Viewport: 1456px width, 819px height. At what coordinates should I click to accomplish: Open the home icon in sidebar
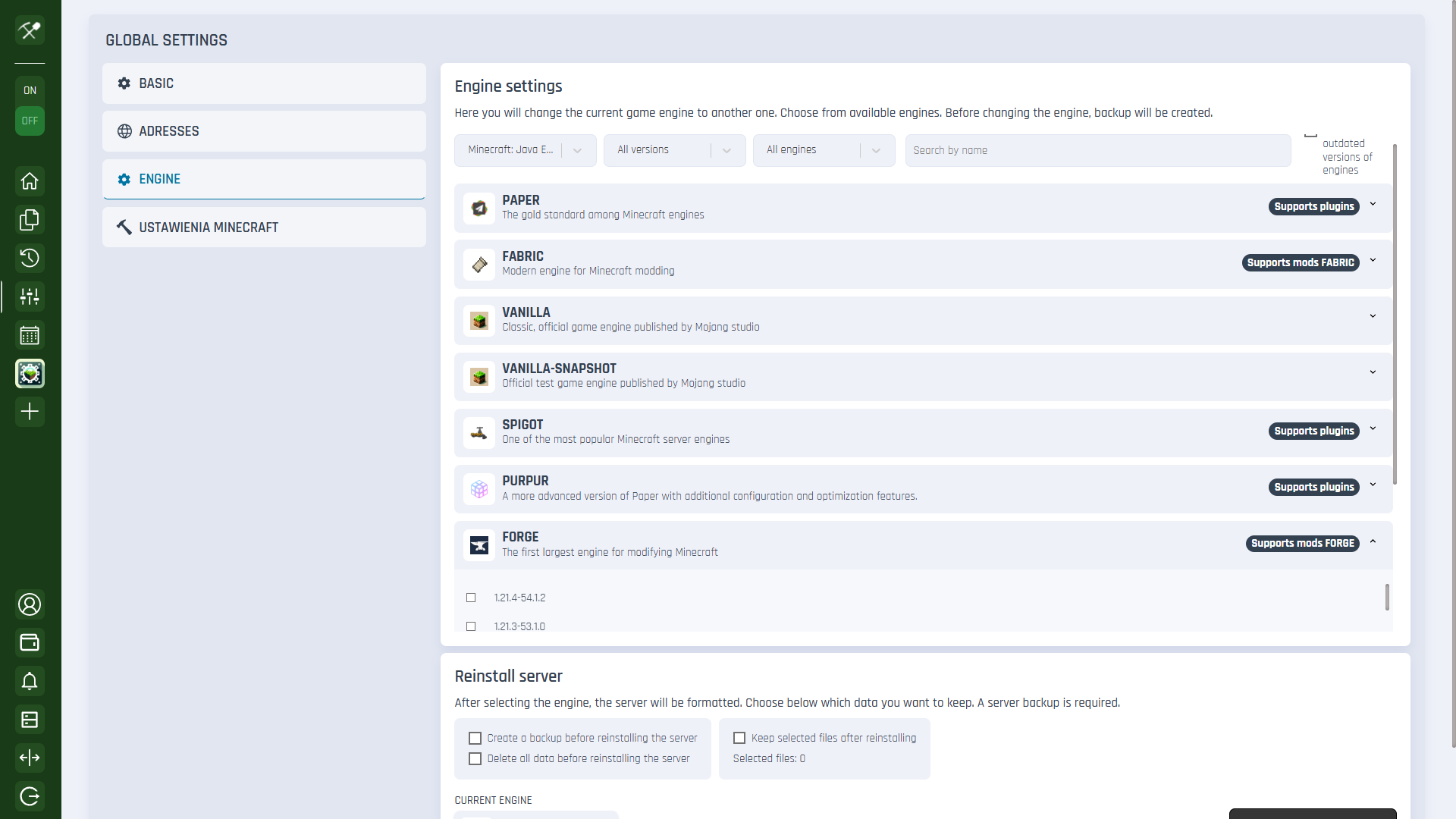click(x=30, y=181)
